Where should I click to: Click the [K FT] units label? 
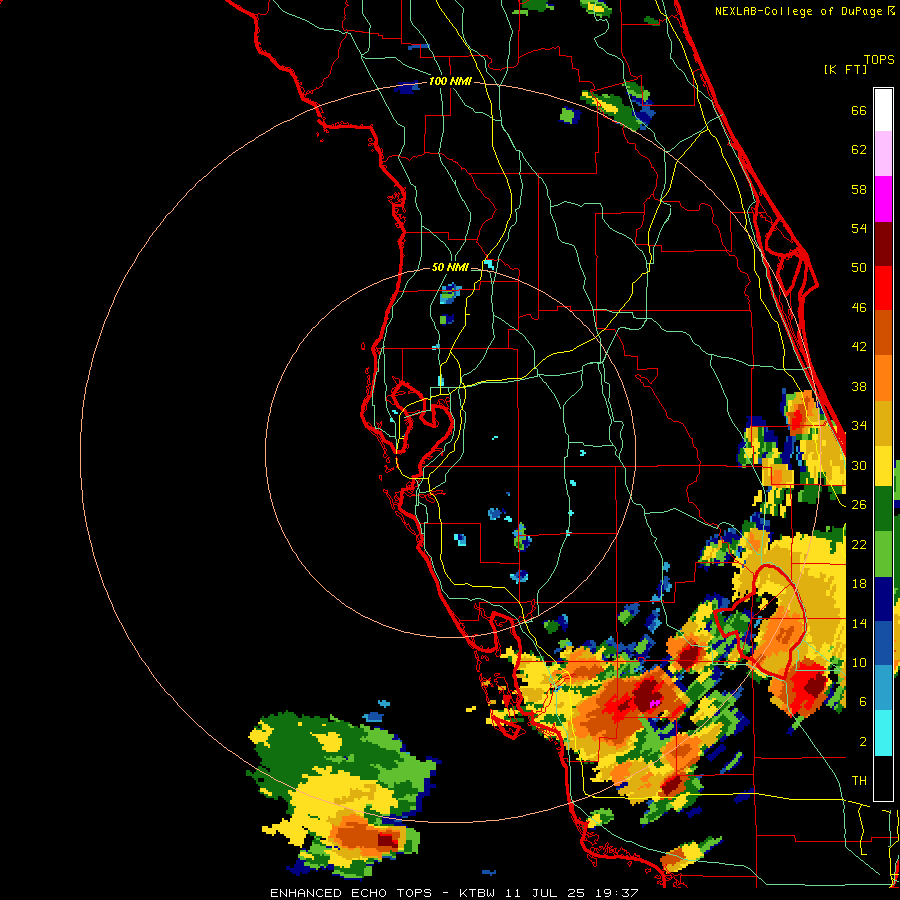[846, 69]
